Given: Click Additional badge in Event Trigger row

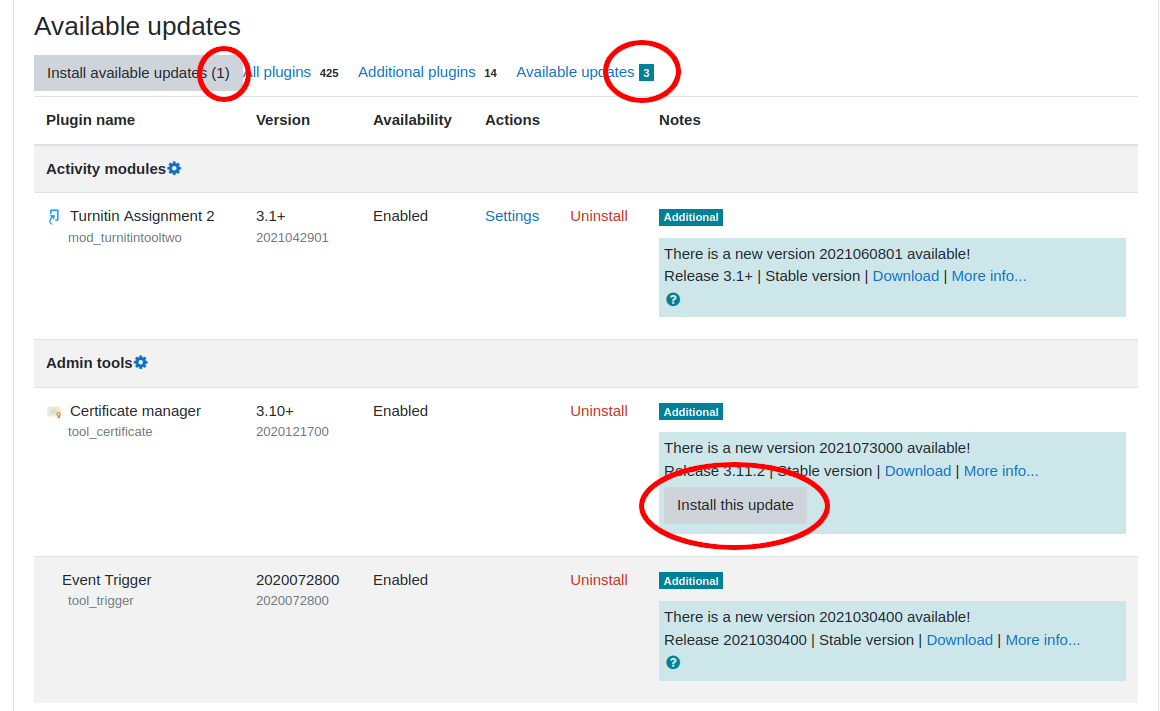Looking at the screenshot, I should pos(691,581).
